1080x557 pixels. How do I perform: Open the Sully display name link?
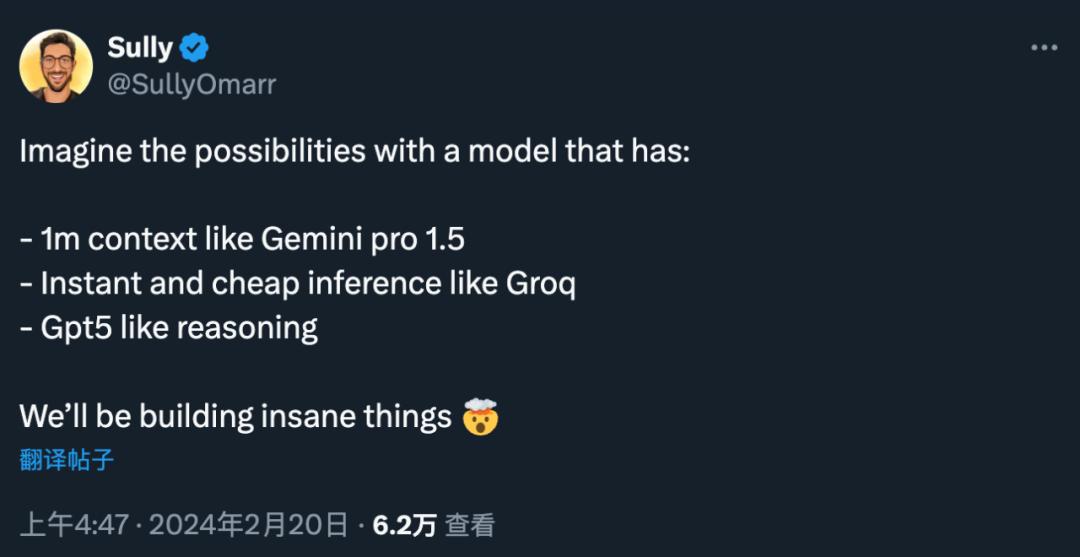tap(140, 48)
